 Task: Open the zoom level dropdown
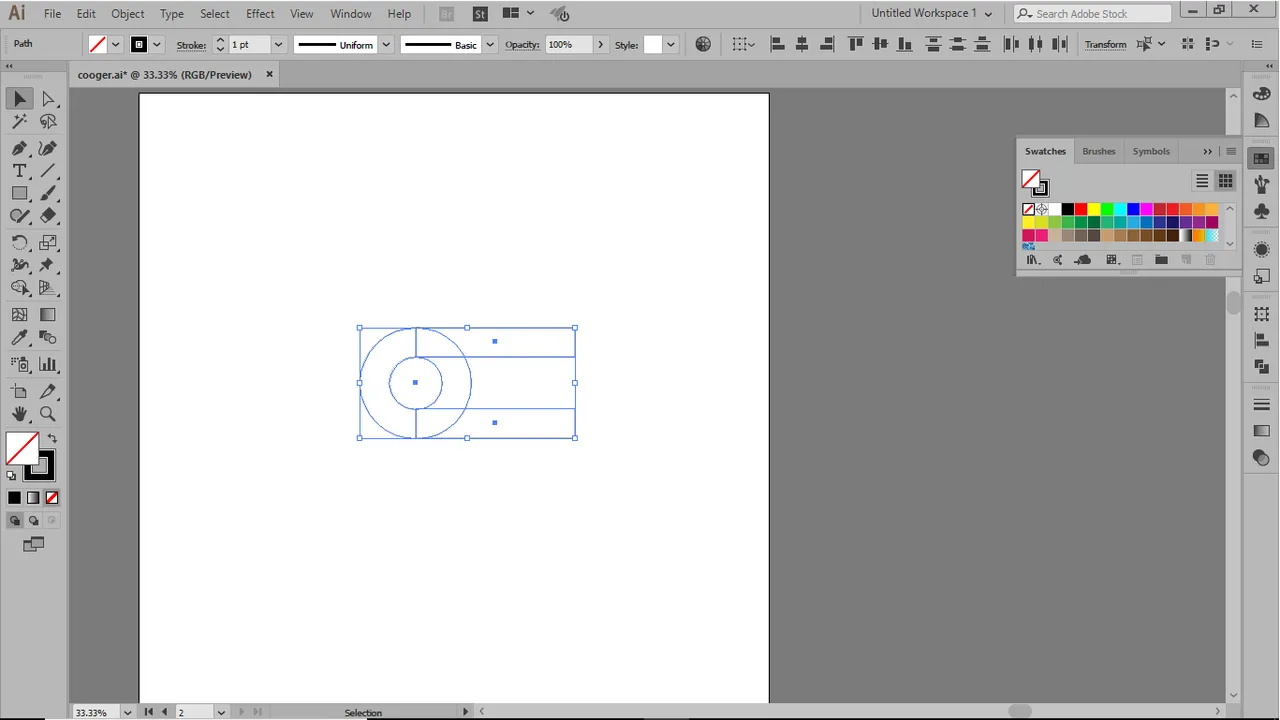pyautogui.click(x=127, y=712)
